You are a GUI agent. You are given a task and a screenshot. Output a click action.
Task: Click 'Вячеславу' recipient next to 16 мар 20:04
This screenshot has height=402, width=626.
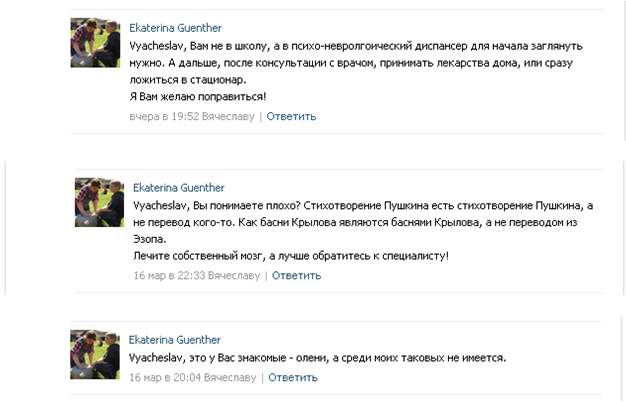tap(230, 378)
